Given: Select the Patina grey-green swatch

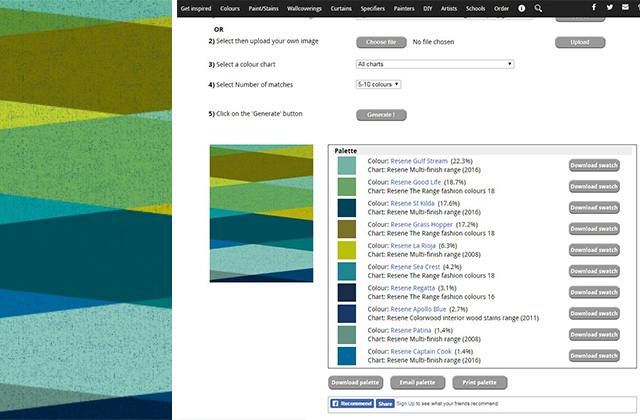Looking at the screenshot, I should pyautogui.click(x=347, y=335).
